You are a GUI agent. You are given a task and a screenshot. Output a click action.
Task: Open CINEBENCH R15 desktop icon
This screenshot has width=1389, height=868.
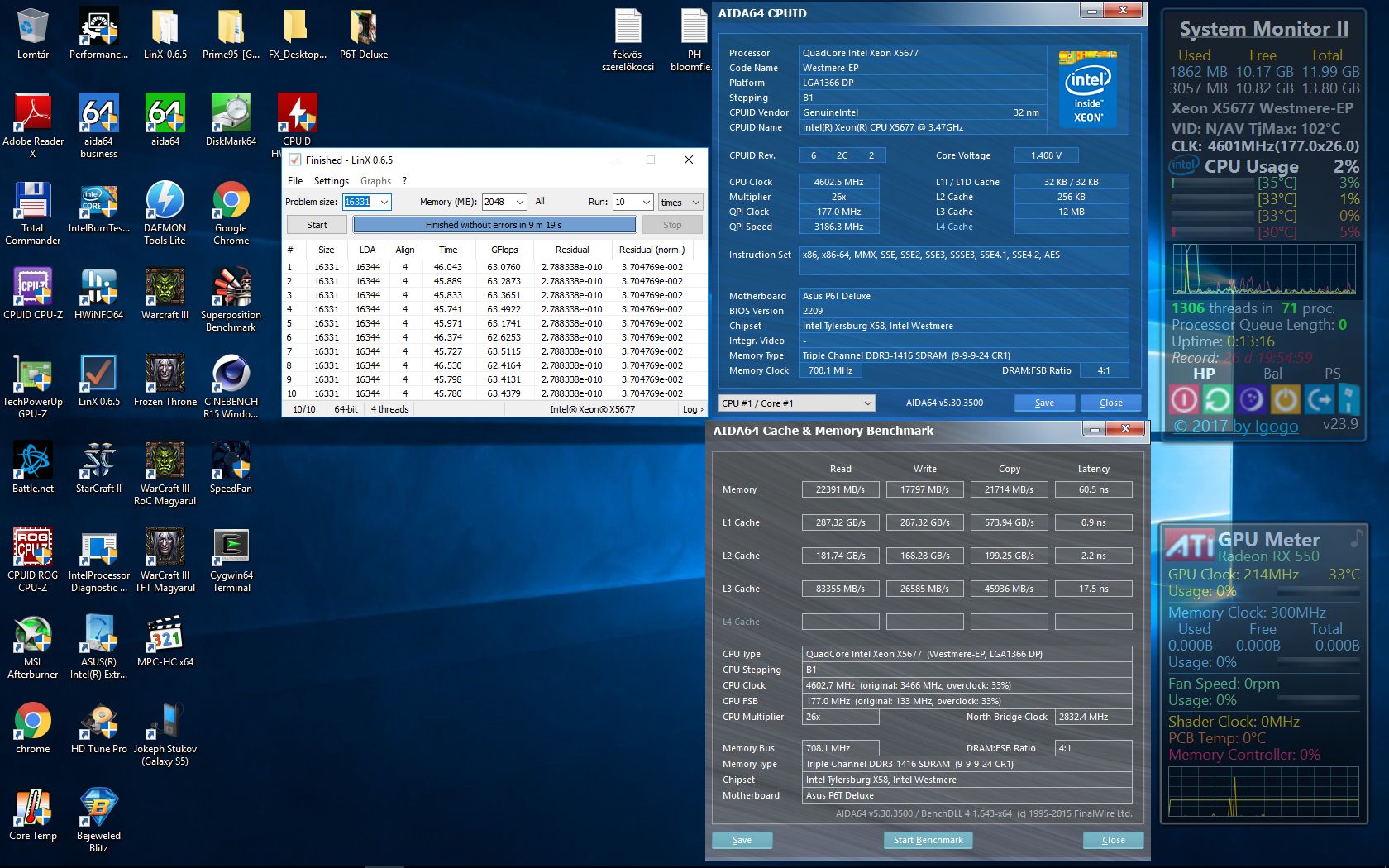231,387
